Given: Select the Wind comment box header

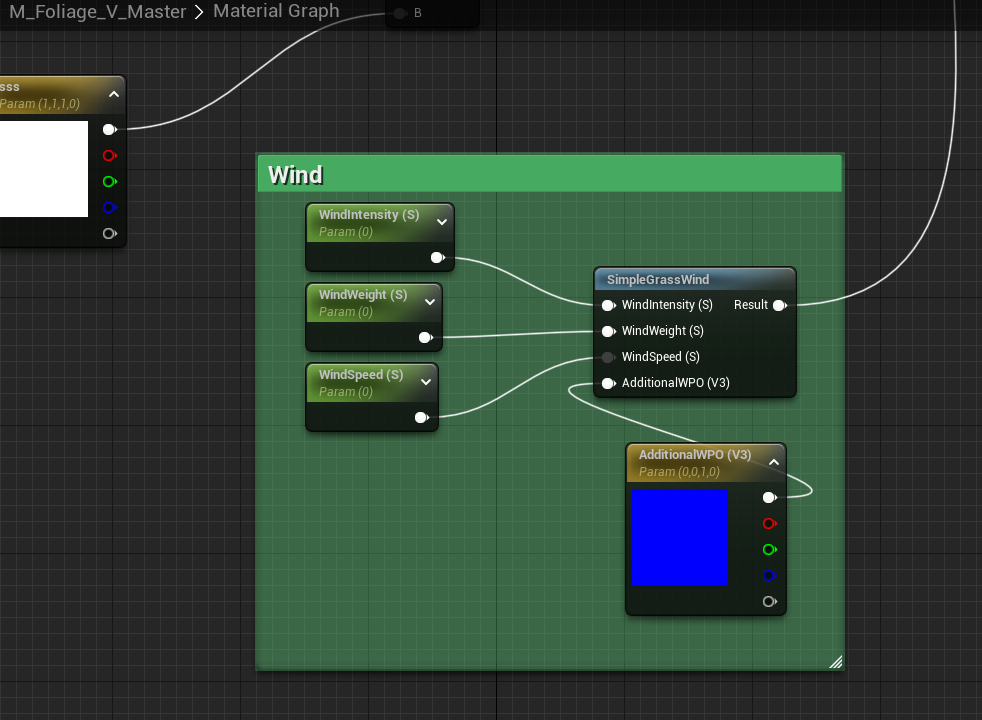Looking at the screenshot, I should (550, 174).
